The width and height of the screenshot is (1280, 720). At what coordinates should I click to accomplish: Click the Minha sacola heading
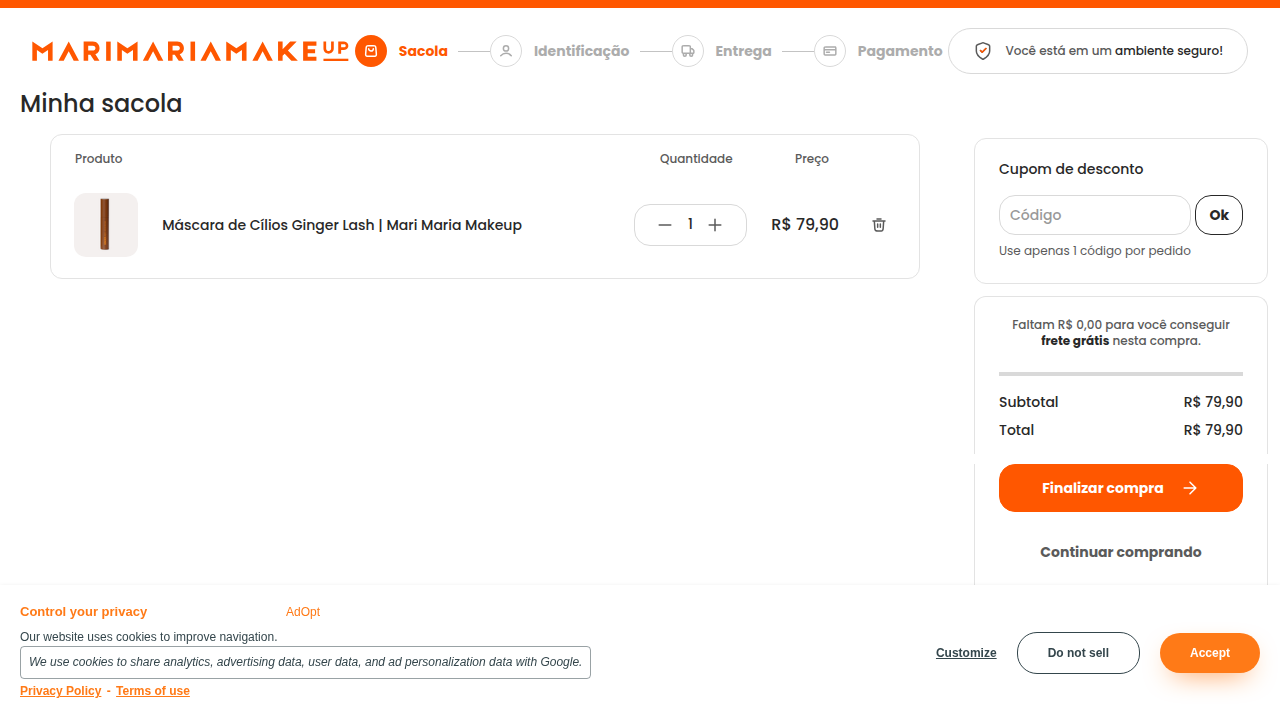[x=101, y=103]
